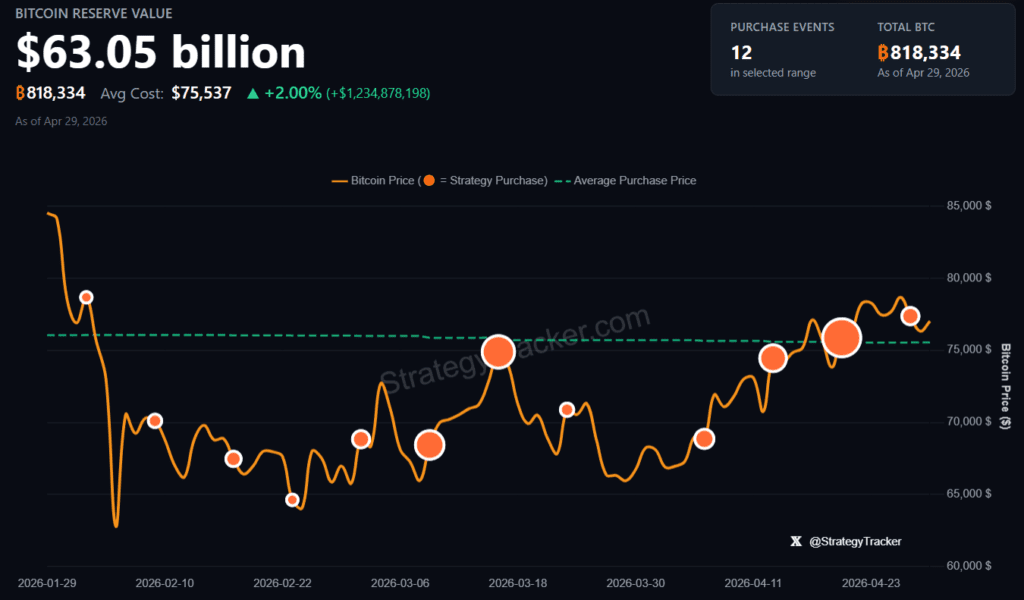Select the big purchase marker at mid-March peak

498,351
